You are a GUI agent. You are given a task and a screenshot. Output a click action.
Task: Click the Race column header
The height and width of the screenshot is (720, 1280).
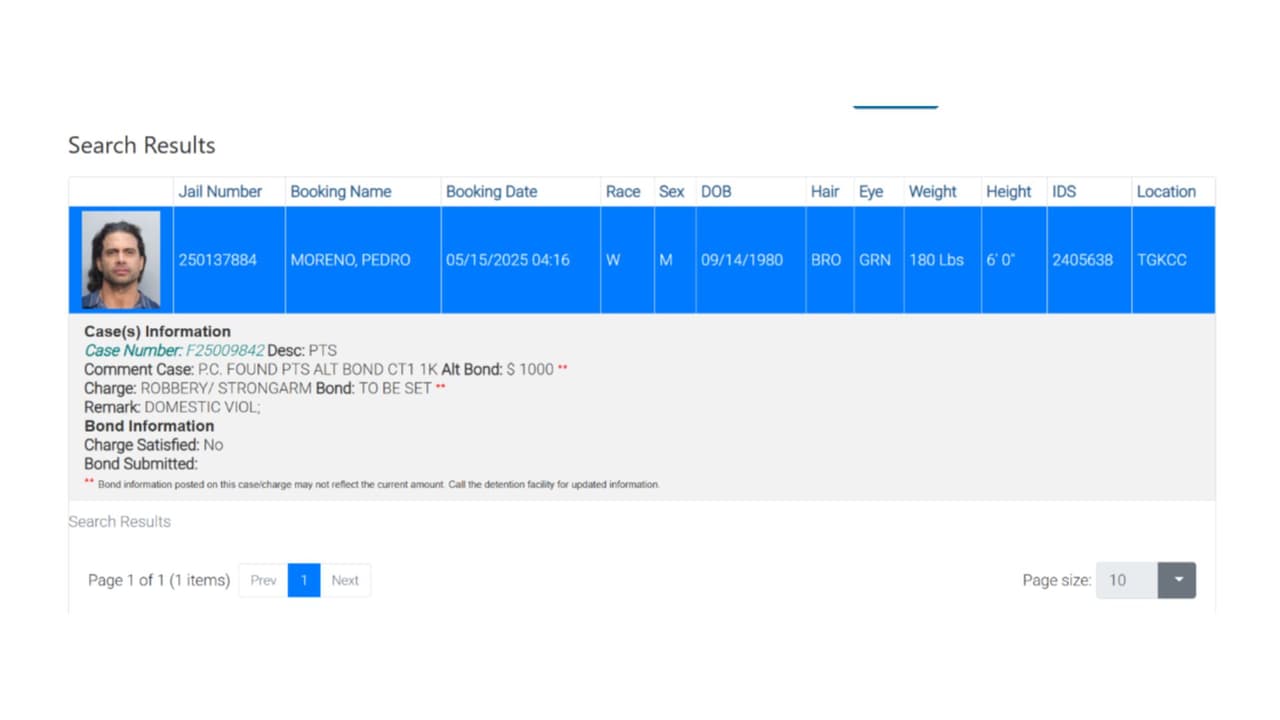click(623, 192)
